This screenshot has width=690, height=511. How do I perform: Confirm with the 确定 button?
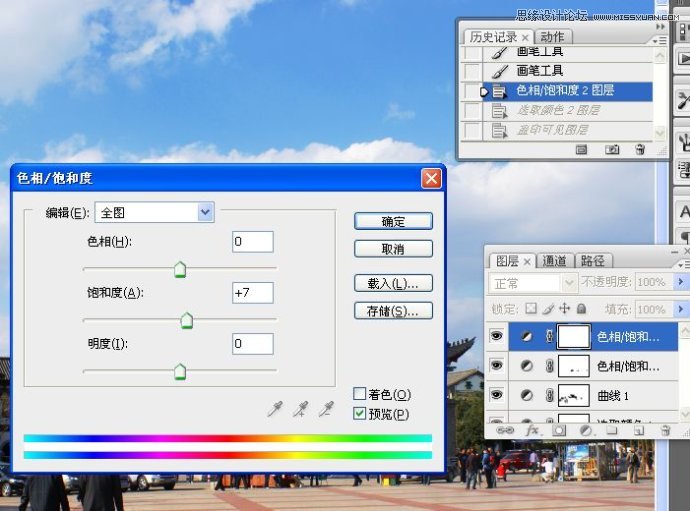point(393,221)
